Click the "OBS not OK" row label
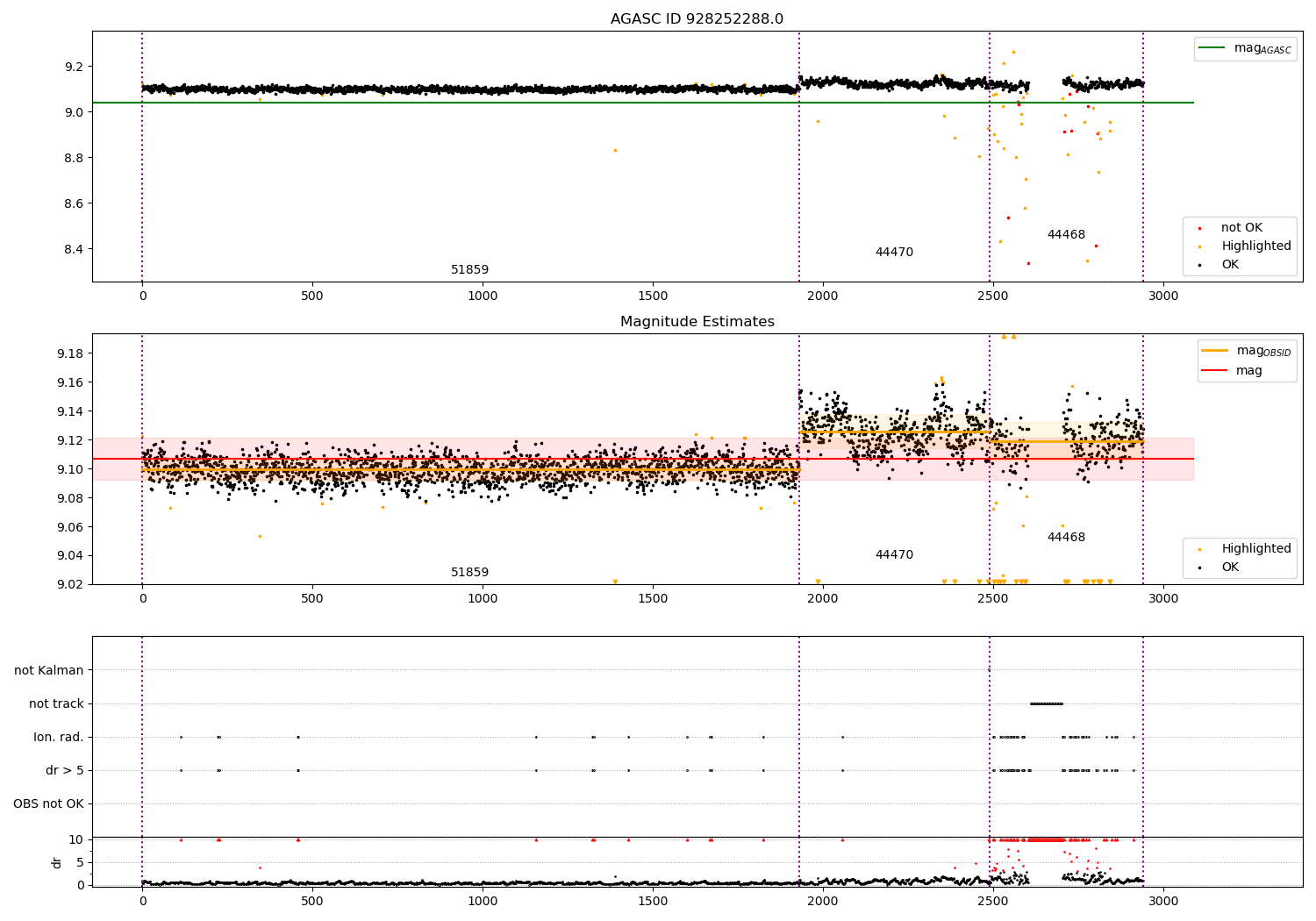The height and width of the screenshot is (921, 1316). pyautogui.click(x=49, y=803)
